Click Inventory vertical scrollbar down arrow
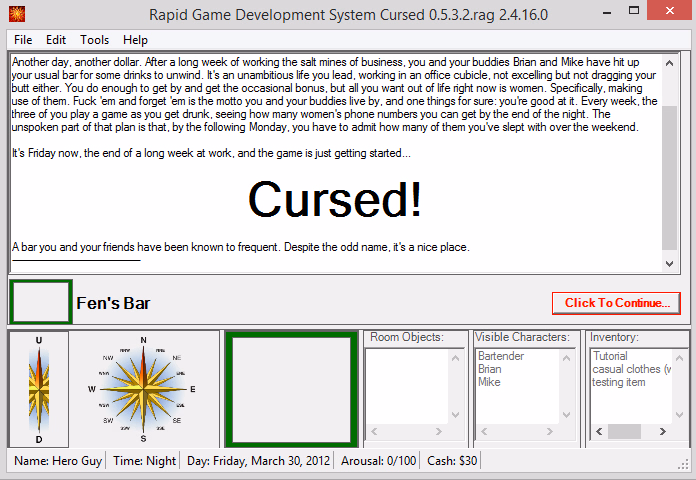The width and height of the screenshot is (696, 480). pos(679,415)
